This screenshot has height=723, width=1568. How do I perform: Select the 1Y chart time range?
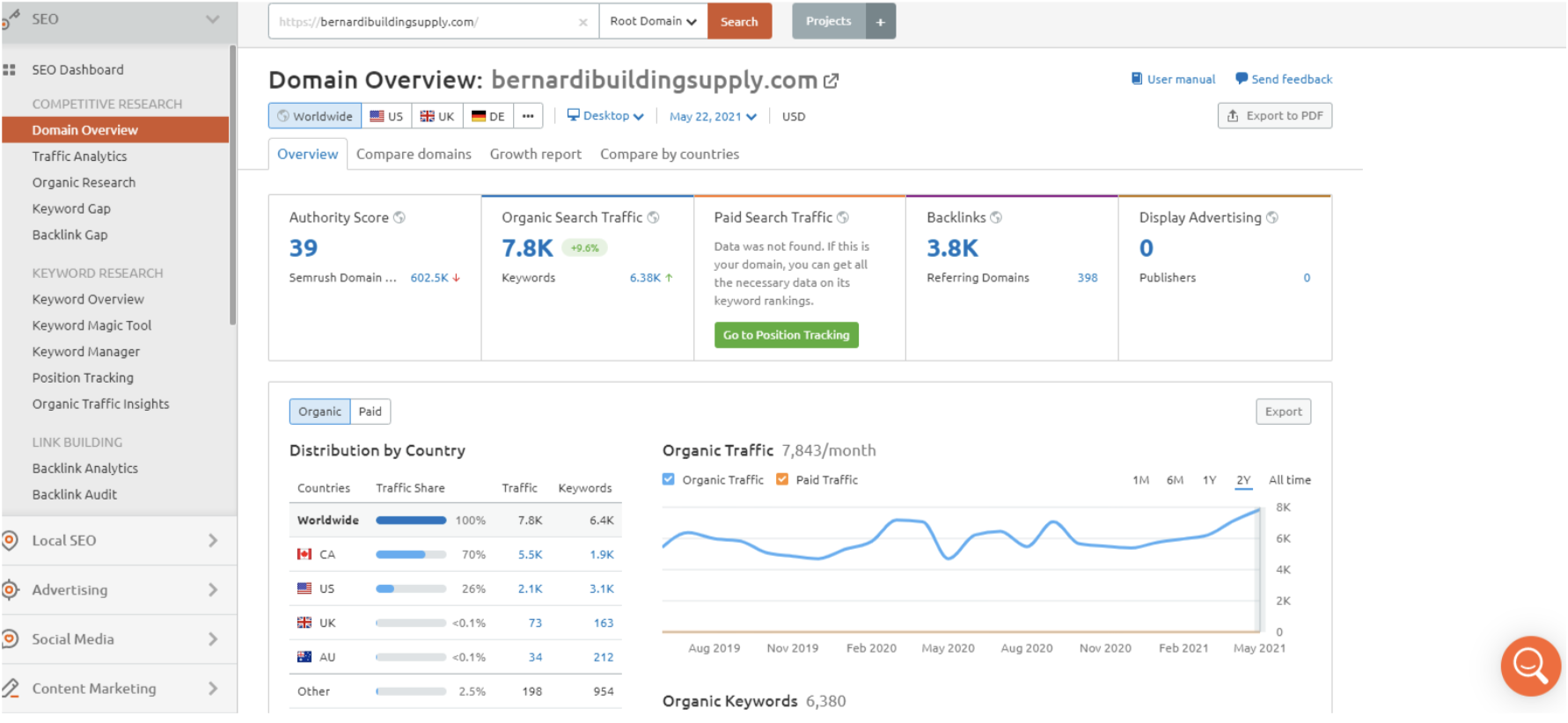coord(1209,480)
